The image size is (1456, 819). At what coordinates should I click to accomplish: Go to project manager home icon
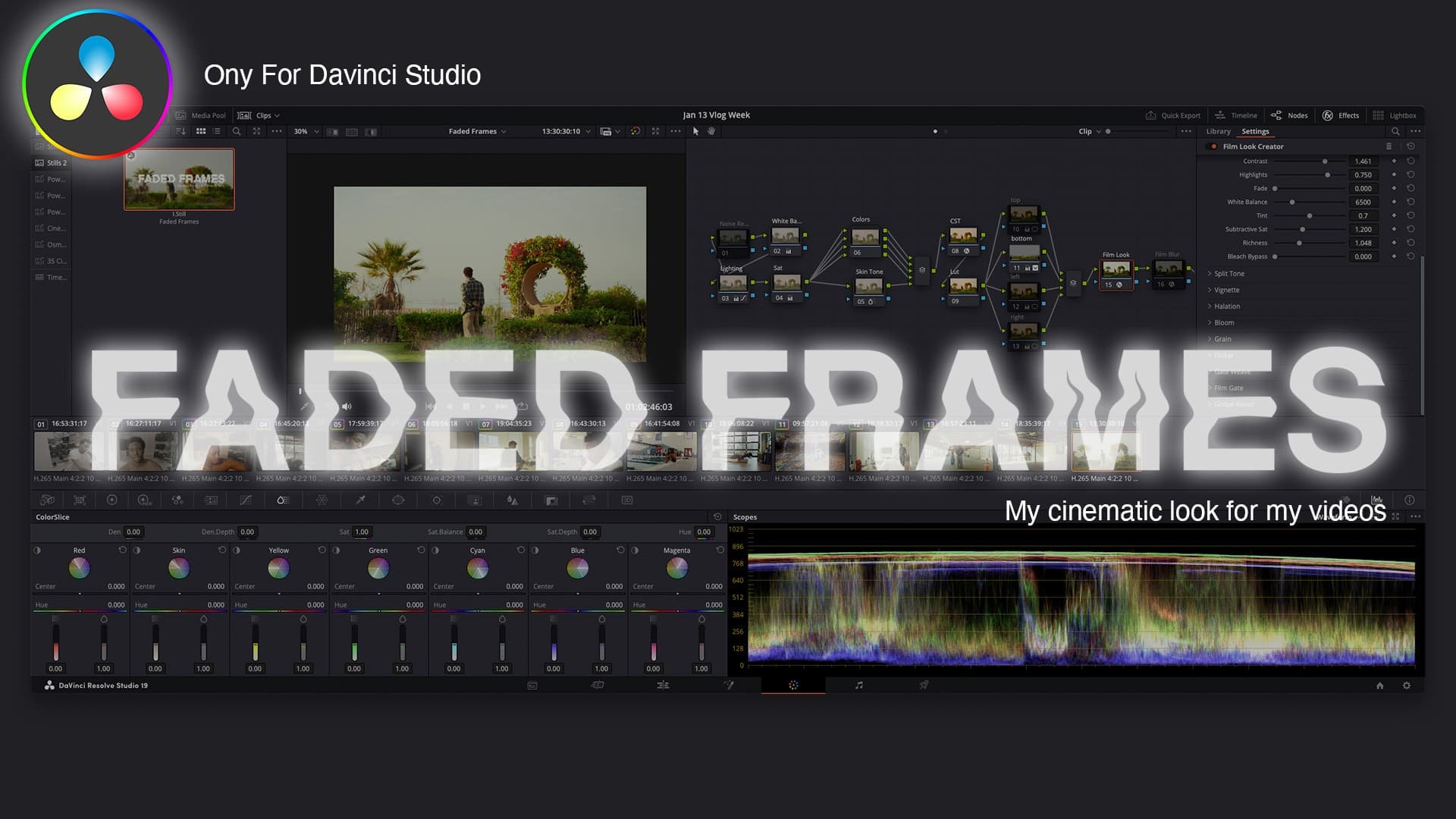coord(1380,686)
